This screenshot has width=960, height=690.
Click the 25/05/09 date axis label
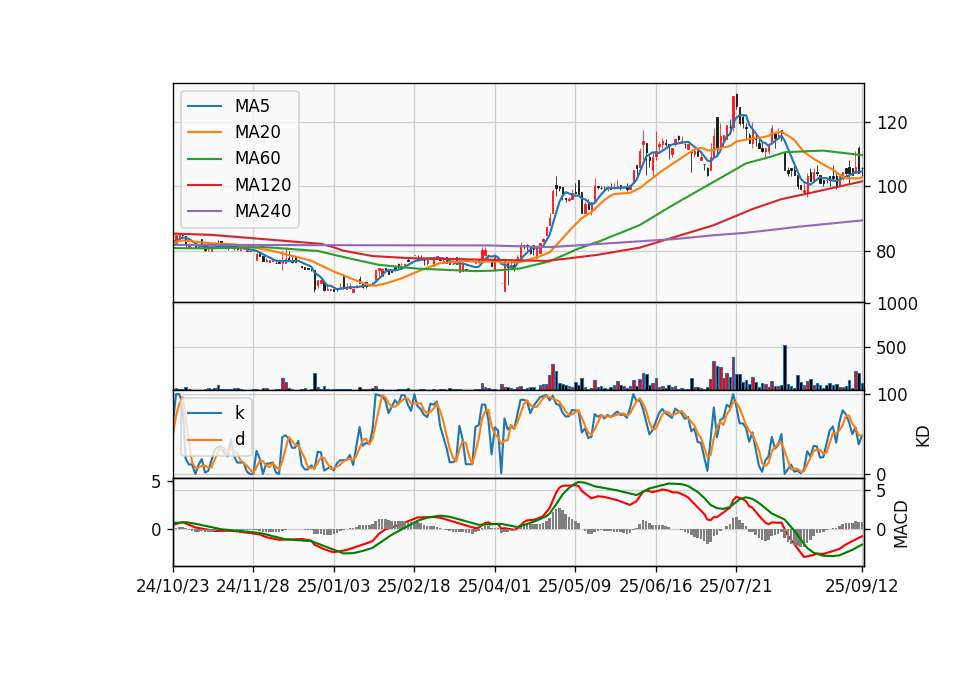coord(575,586)
